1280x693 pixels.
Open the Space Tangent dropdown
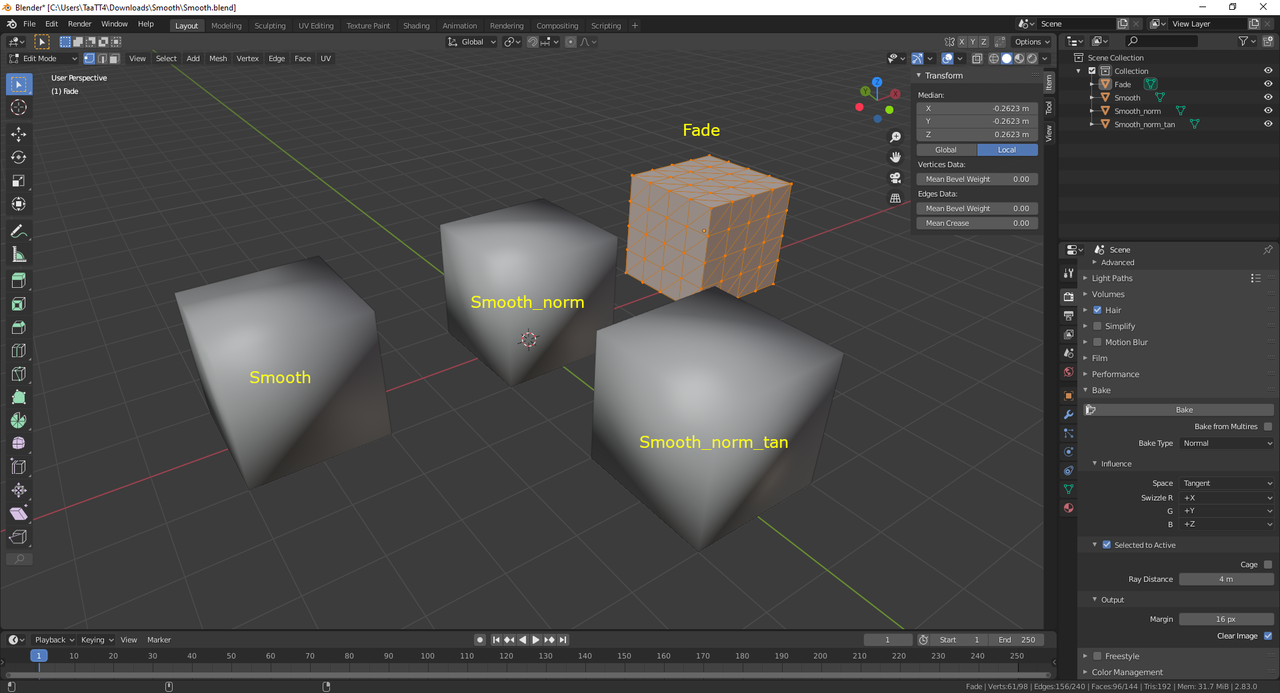pyautogui.click(x=1227, y=483)
